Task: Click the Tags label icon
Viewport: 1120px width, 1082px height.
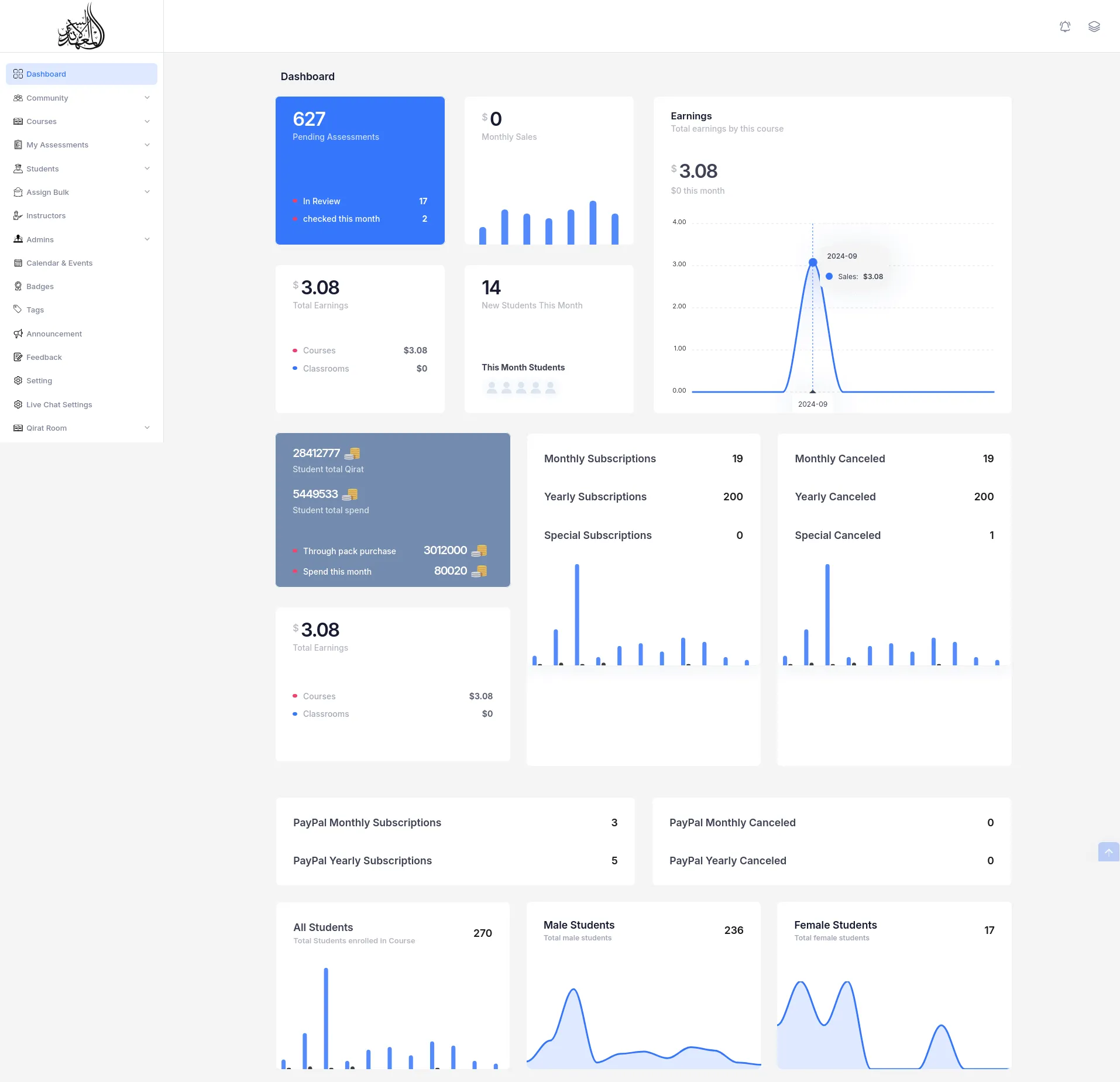Action: [x=18, y=310]
